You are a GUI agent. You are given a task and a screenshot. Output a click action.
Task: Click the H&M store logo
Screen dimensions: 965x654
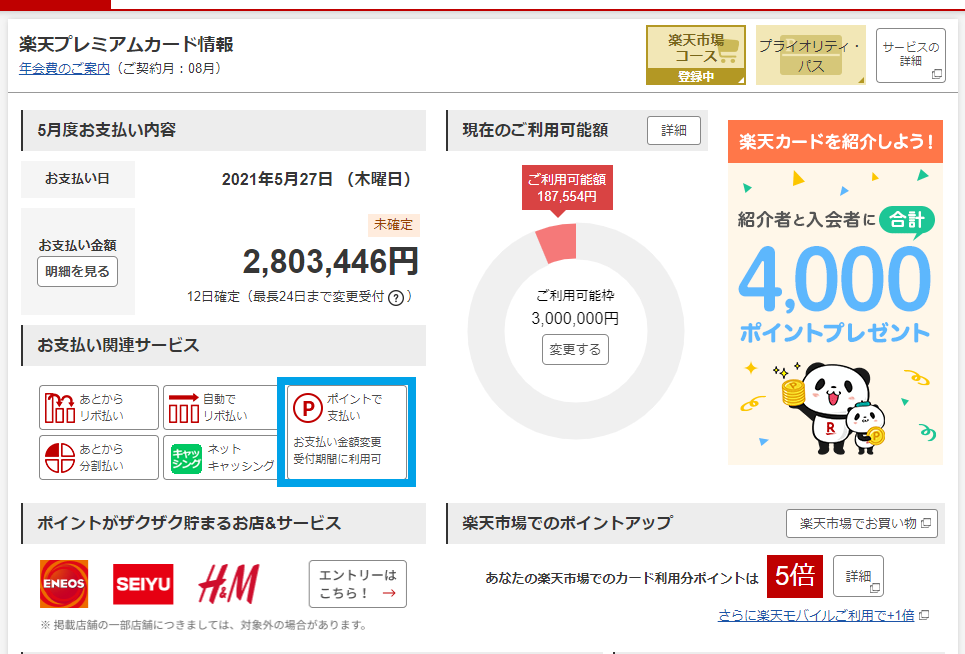tap(229, 583)
